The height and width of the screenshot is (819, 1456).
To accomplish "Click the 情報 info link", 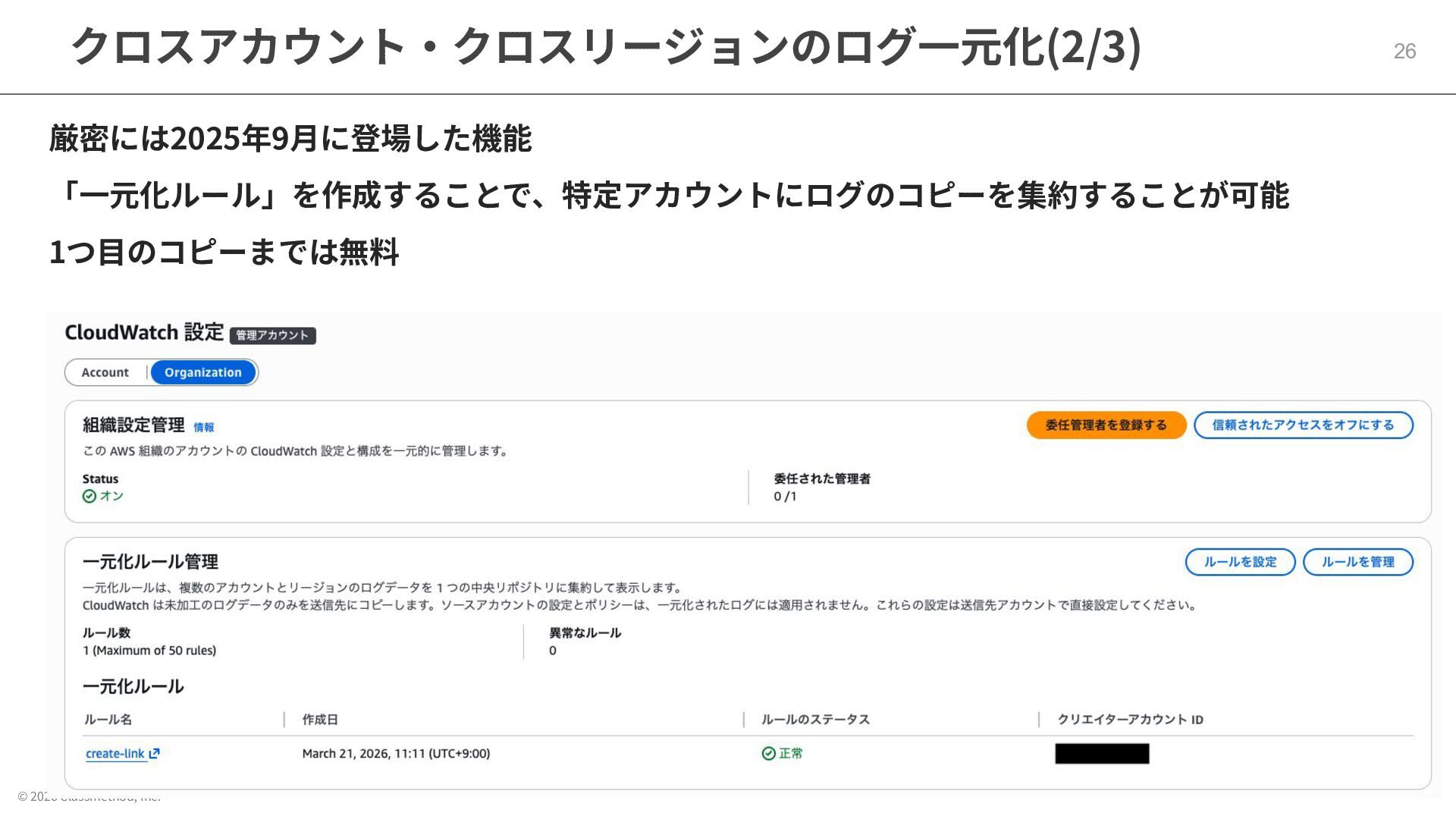I will click(203, 428).
